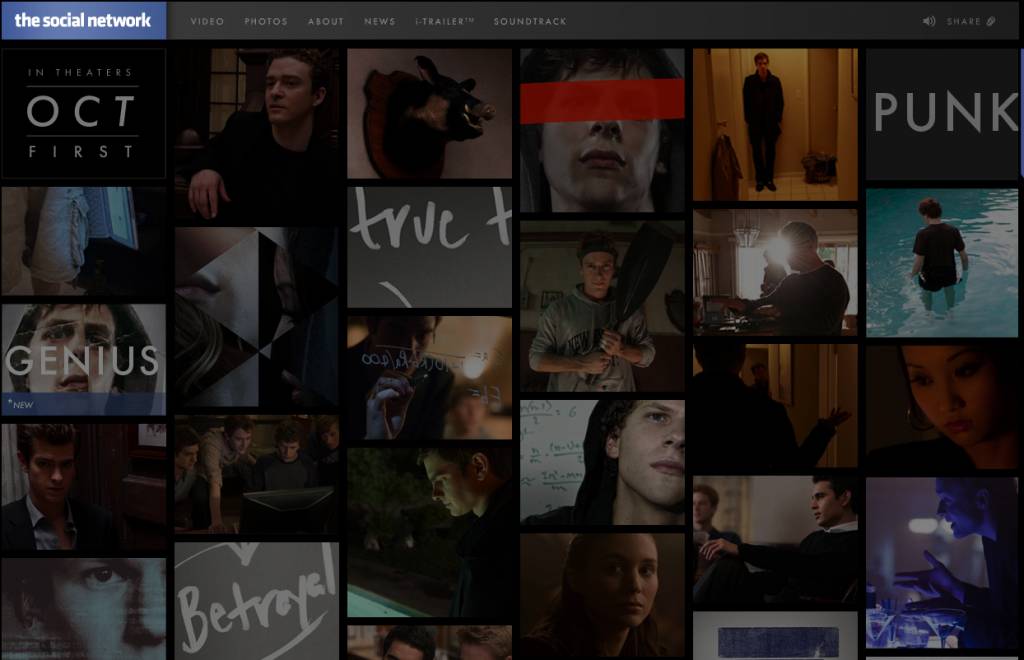The width and height of the screenshot is (1024, 660).
Task: Open the backlit man at desk photo
Action: coord(775,272)
